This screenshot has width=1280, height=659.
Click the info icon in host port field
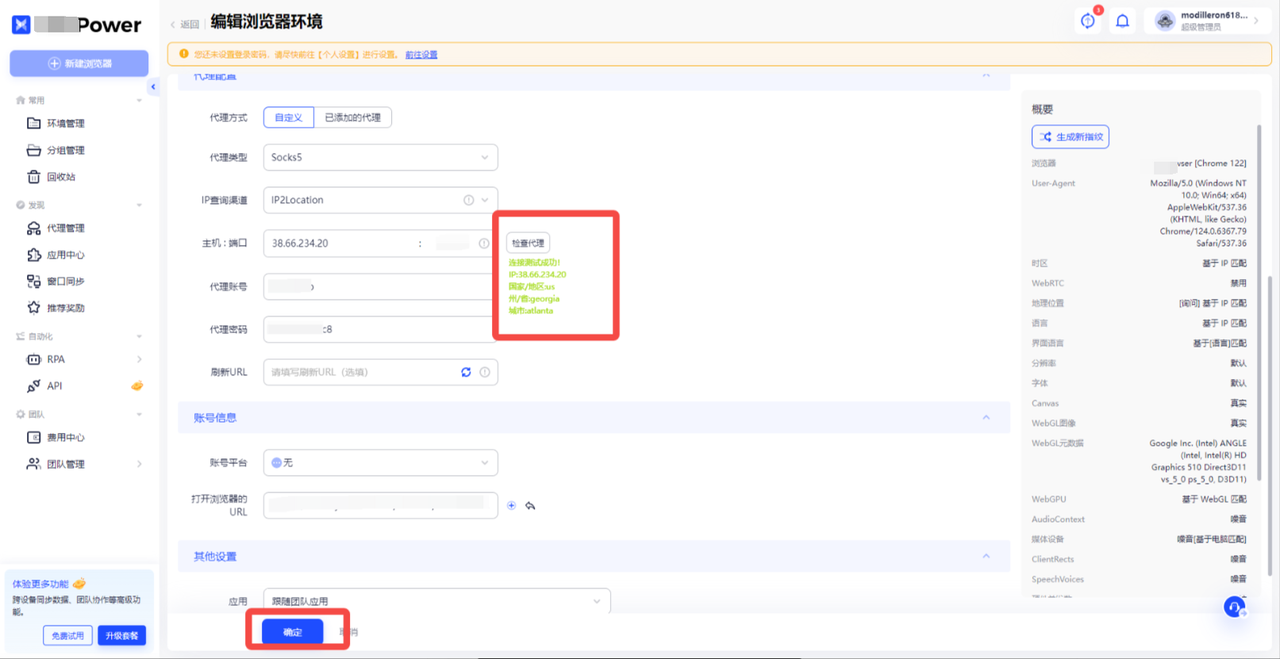pos(484,243)
